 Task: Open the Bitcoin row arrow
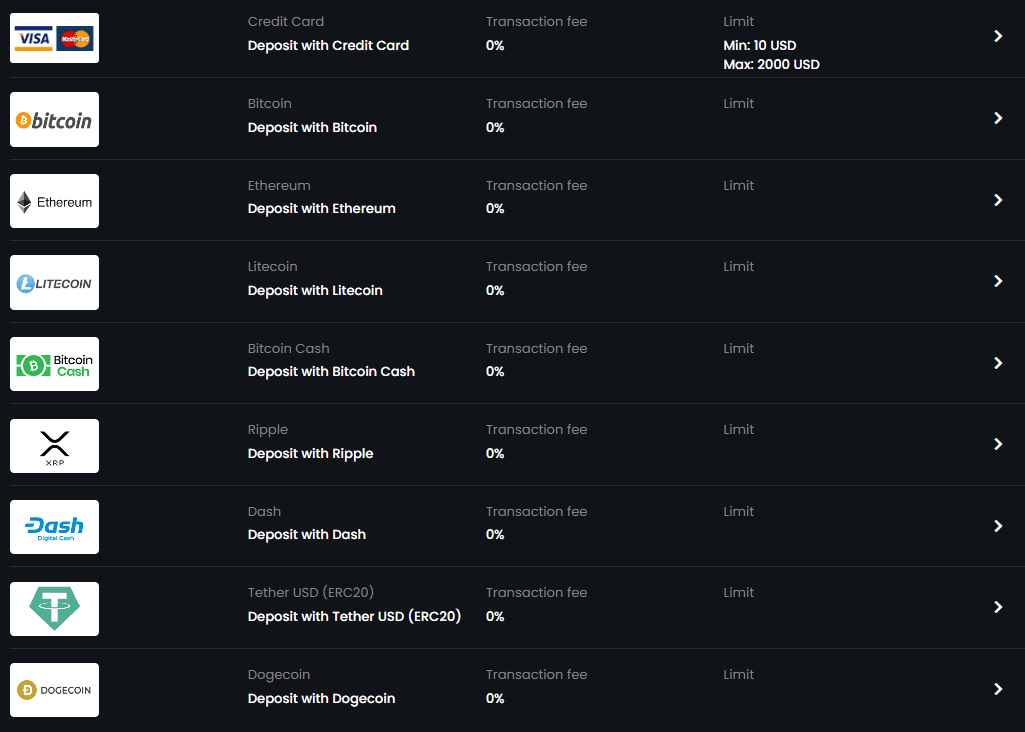[x=998, y=118]
